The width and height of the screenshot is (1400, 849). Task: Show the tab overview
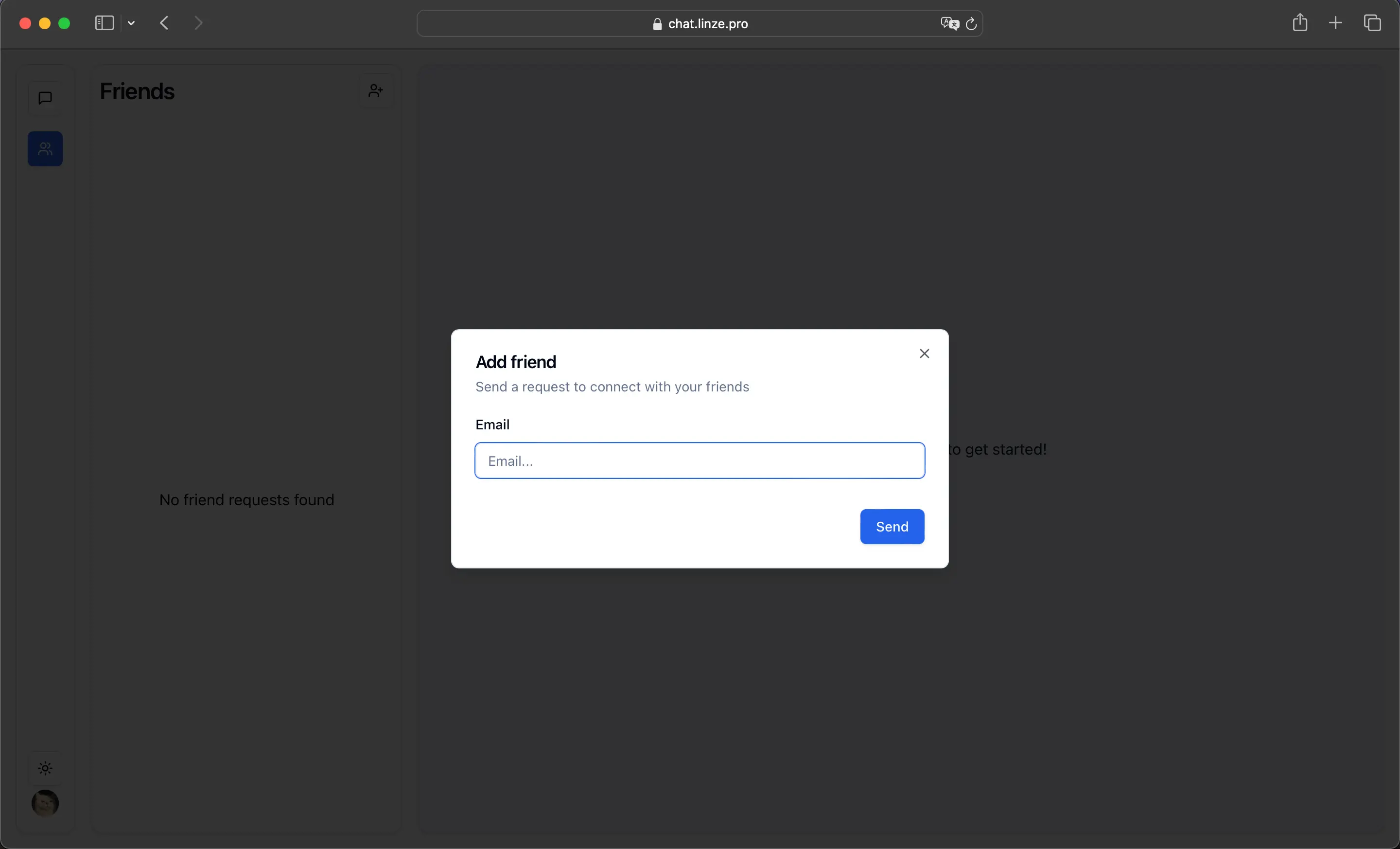point(1372,23)
